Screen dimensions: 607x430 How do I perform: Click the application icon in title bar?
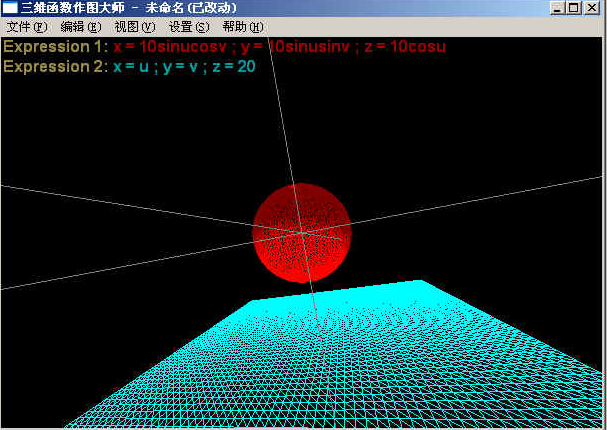tap(10, 8)
